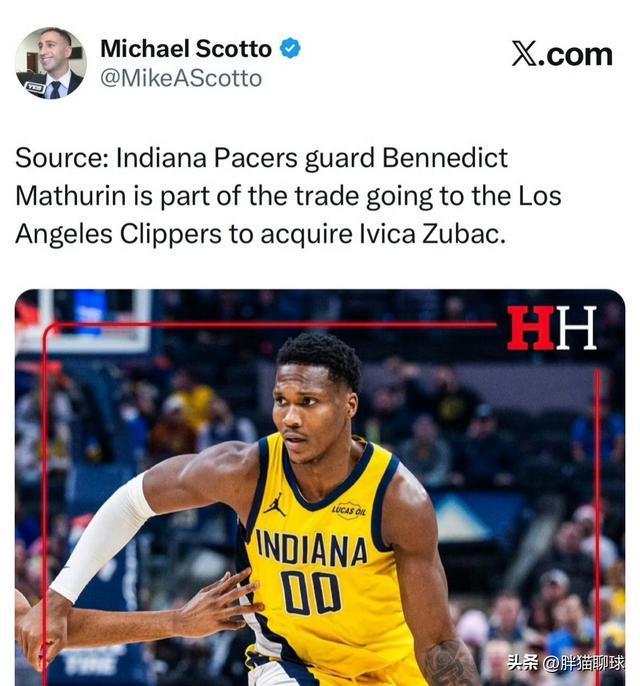The image size is (640, 686).
Task: Select the word "Bennedict" in the tweet
Action: (445, 158)
